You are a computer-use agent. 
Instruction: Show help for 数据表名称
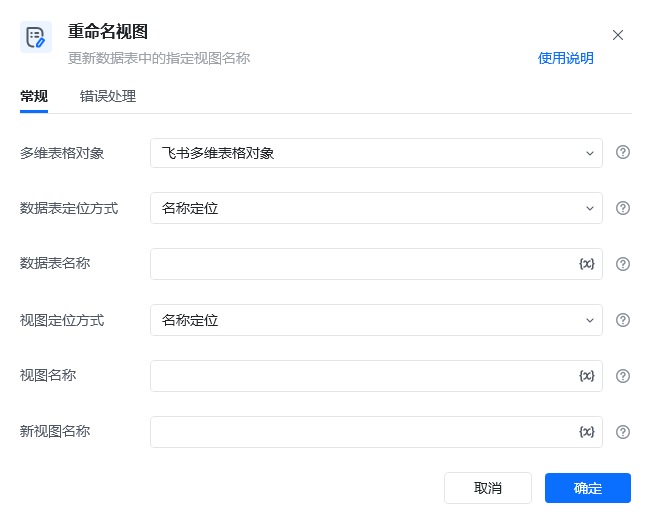pos(622,264)
